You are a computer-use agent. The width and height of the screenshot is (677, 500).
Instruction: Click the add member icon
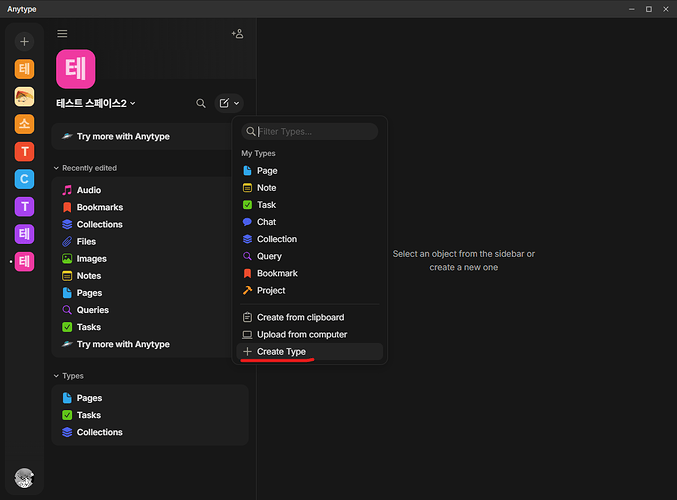click(237, 34)
